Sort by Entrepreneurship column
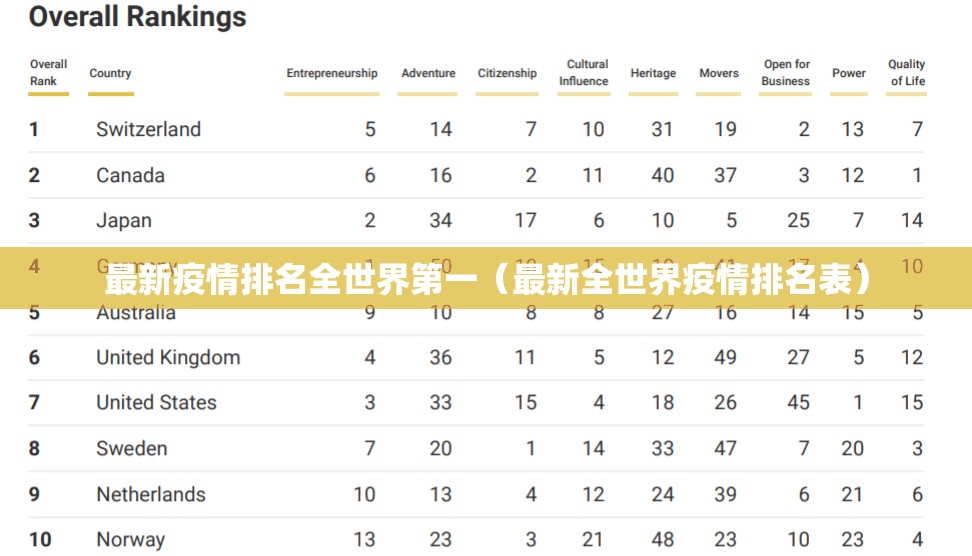 click(x=332, y=73)
